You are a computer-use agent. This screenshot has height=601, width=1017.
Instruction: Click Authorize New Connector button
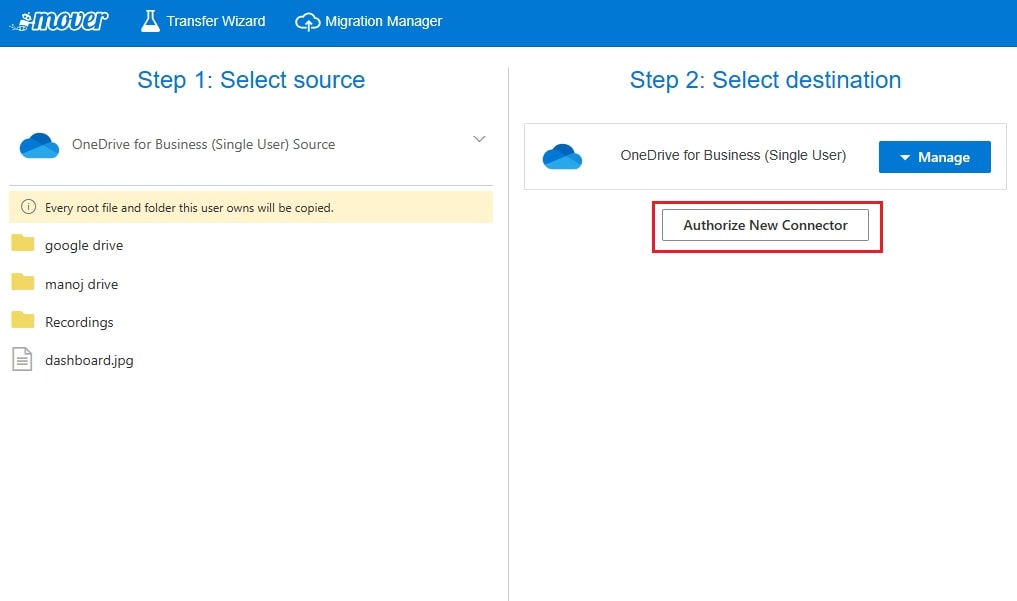point(765,225)
